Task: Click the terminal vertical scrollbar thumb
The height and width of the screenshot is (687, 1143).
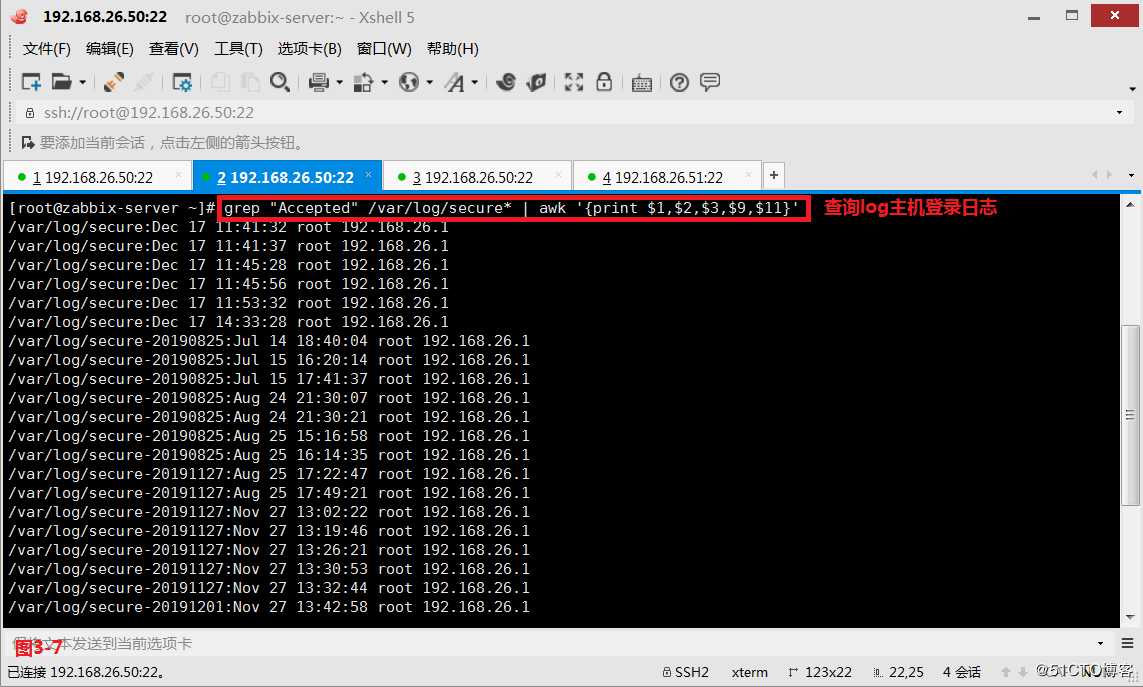Action: [x=1131, y=415]
